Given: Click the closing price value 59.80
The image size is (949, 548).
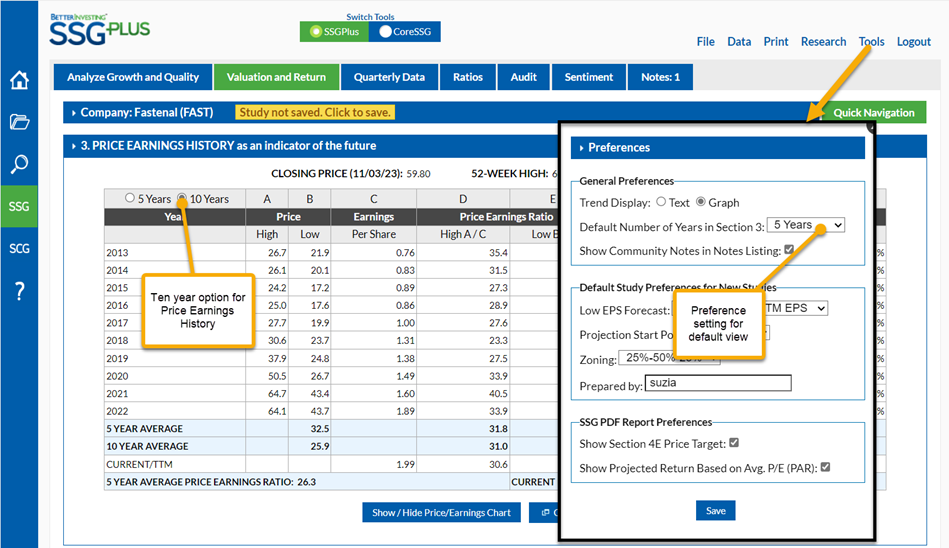Looking at the screenshot, I should 418,174.
